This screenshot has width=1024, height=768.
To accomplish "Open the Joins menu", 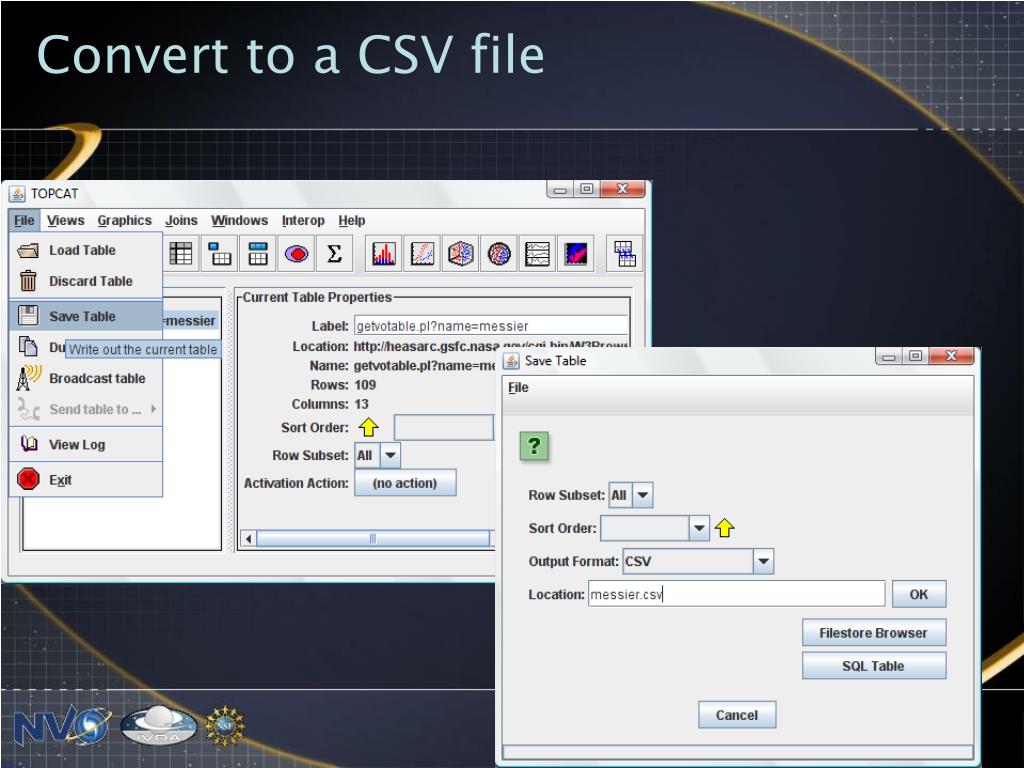I will pos(181,221).
